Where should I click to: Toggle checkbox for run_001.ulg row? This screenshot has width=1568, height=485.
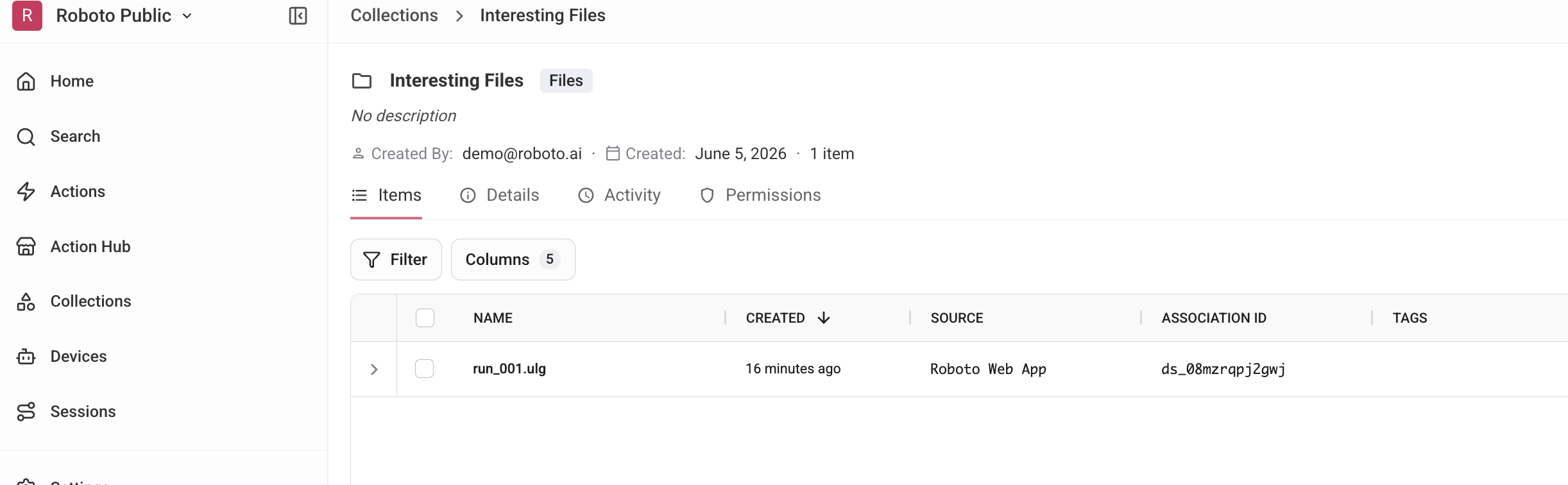(x=424, y=369)
